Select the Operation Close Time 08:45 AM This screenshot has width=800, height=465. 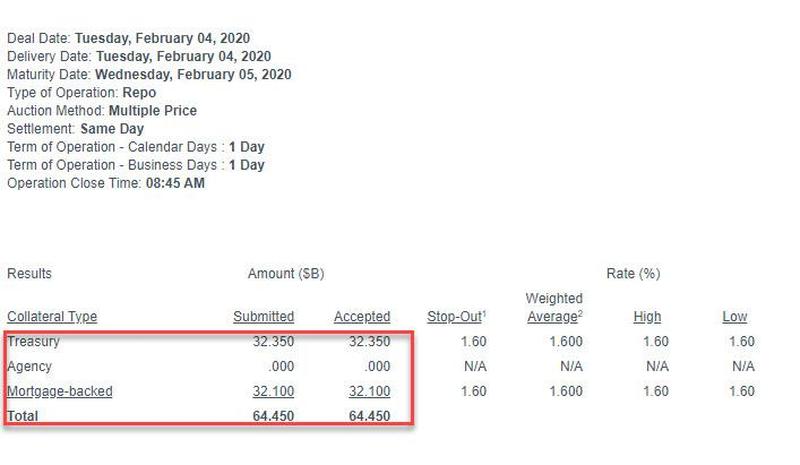pos(175,183)
